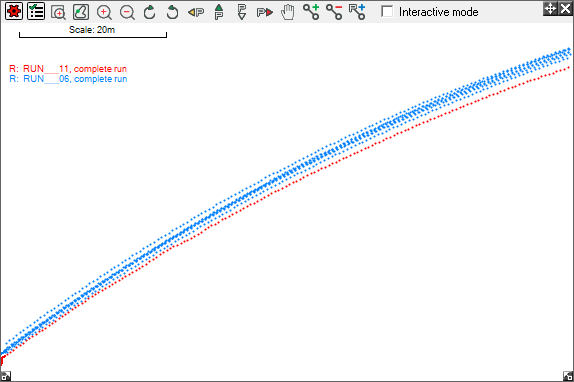The width and height of the screenshot is (574, 382).
Task: Select the hand pan tool
Action: pyautogui.click(x=288, y=12)
